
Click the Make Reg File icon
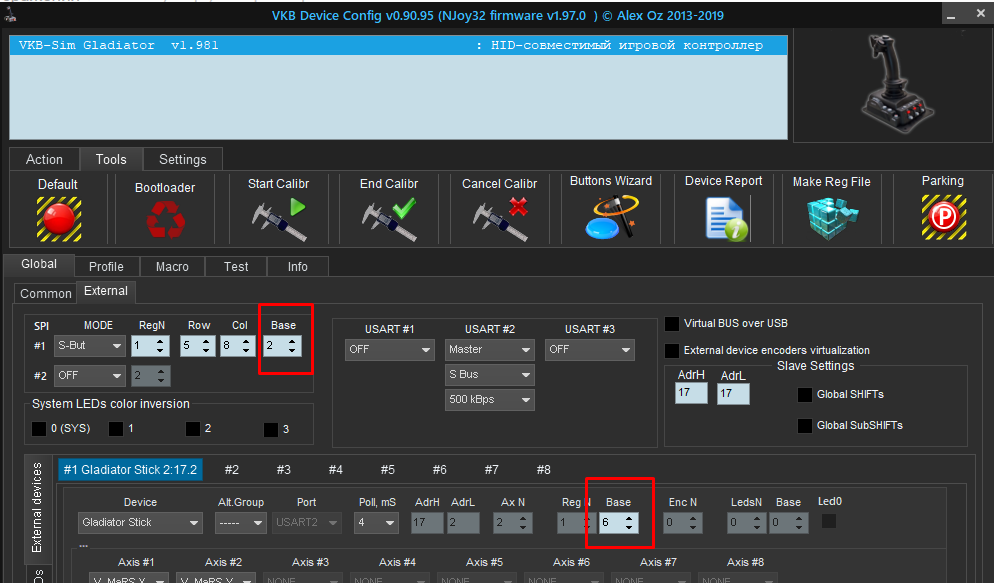coord(831,217)
